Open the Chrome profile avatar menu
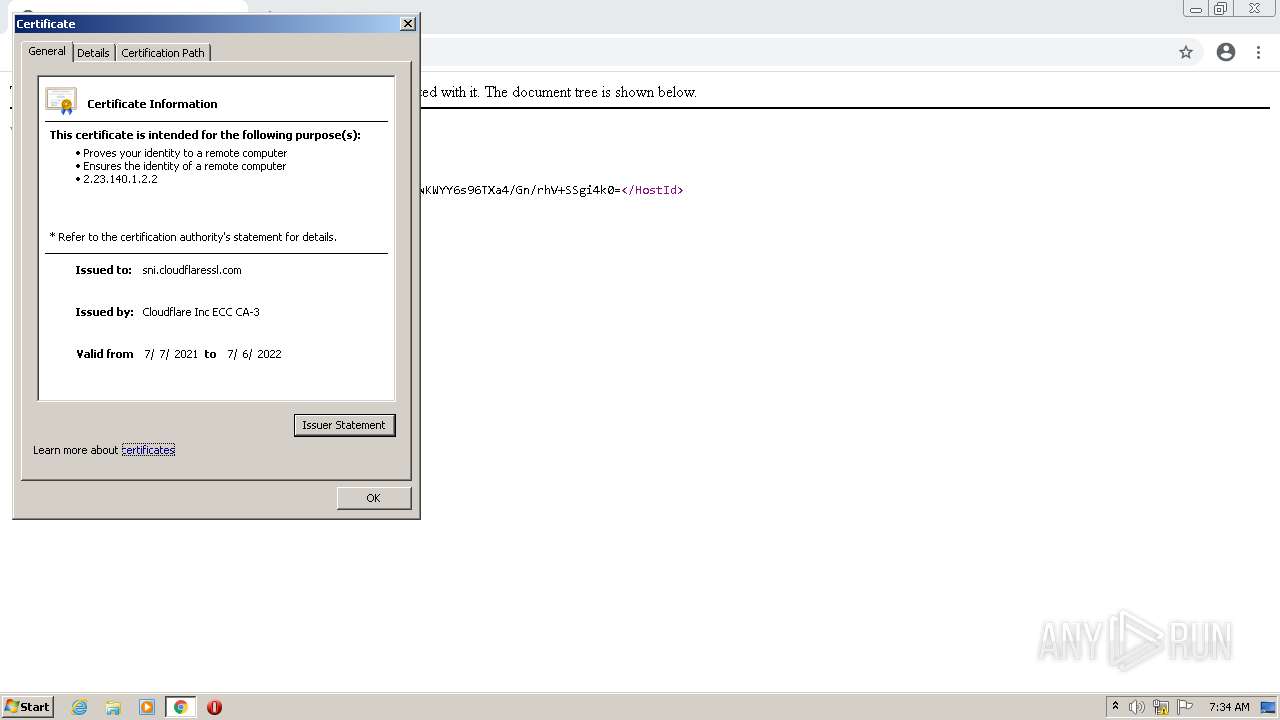This screenshot has height=720, width=1280. point(1226,52)
